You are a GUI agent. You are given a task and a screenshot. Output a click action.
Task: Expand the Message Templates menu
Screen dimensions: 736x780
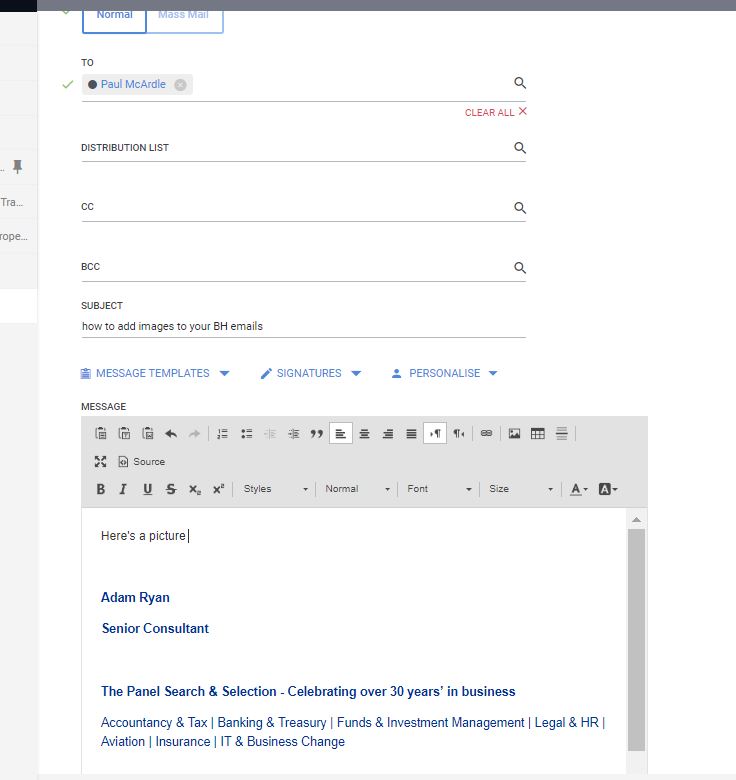[x=155, y=373]
